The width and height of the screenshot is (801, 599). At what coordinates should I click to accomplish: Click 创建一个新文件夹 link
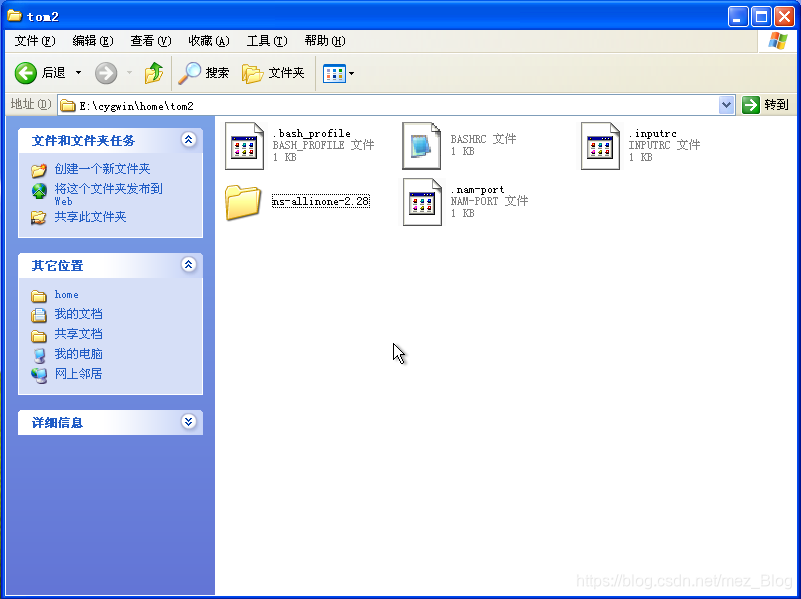click(102, 169)
